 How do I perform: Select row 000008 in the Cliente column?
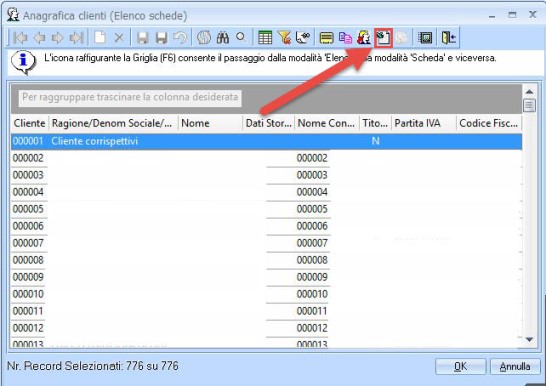click(28, 260)
